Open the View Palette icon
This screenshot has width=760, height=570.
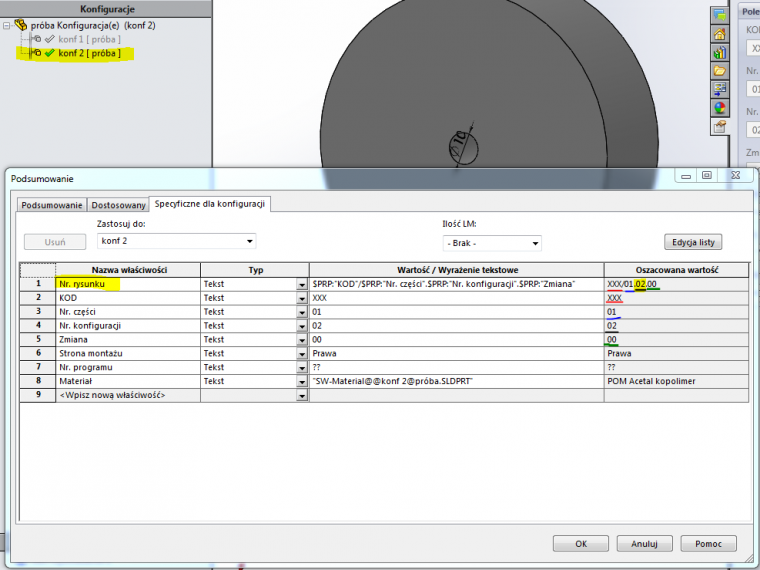[x=720, y=89]
